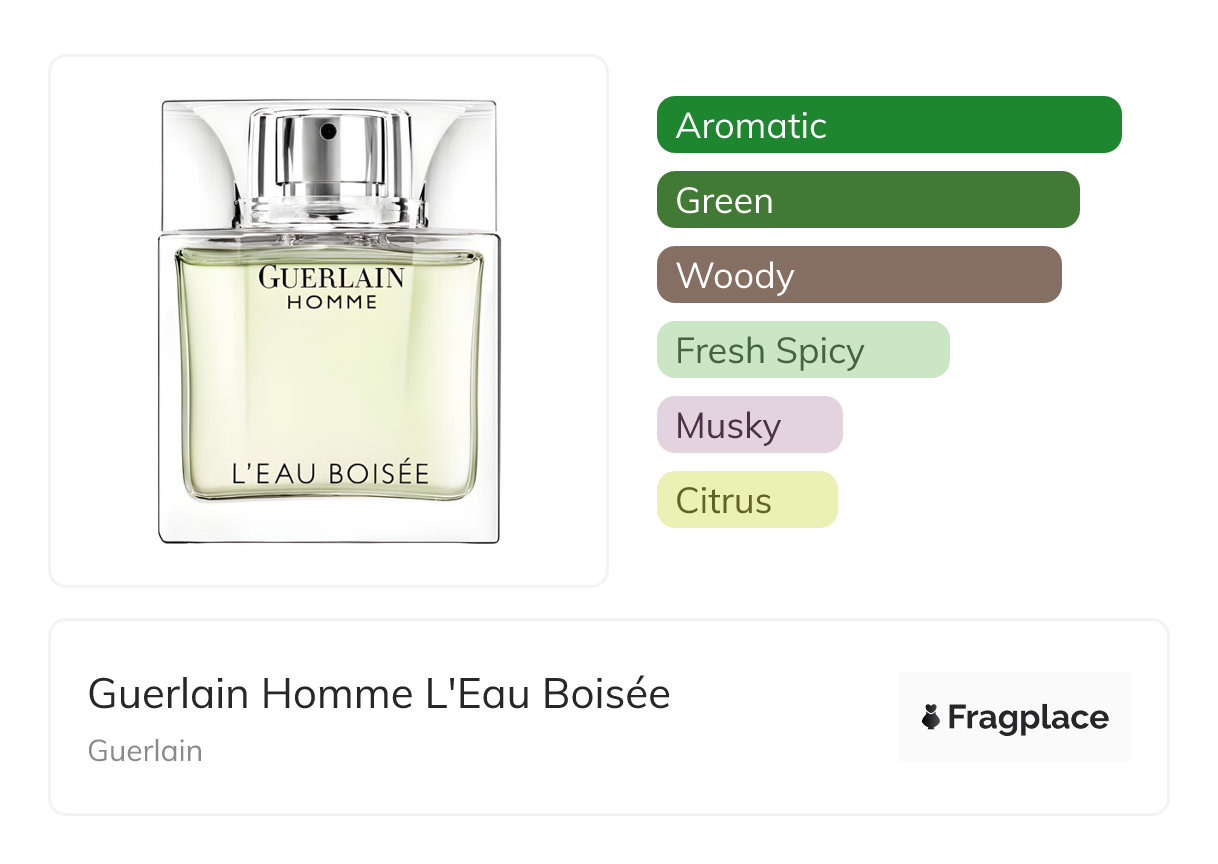This screenshot has height=864, width=1218.
Task: Click the gray Guerlain brand name link
Action: pyautogui.click(x=145, y=751)
